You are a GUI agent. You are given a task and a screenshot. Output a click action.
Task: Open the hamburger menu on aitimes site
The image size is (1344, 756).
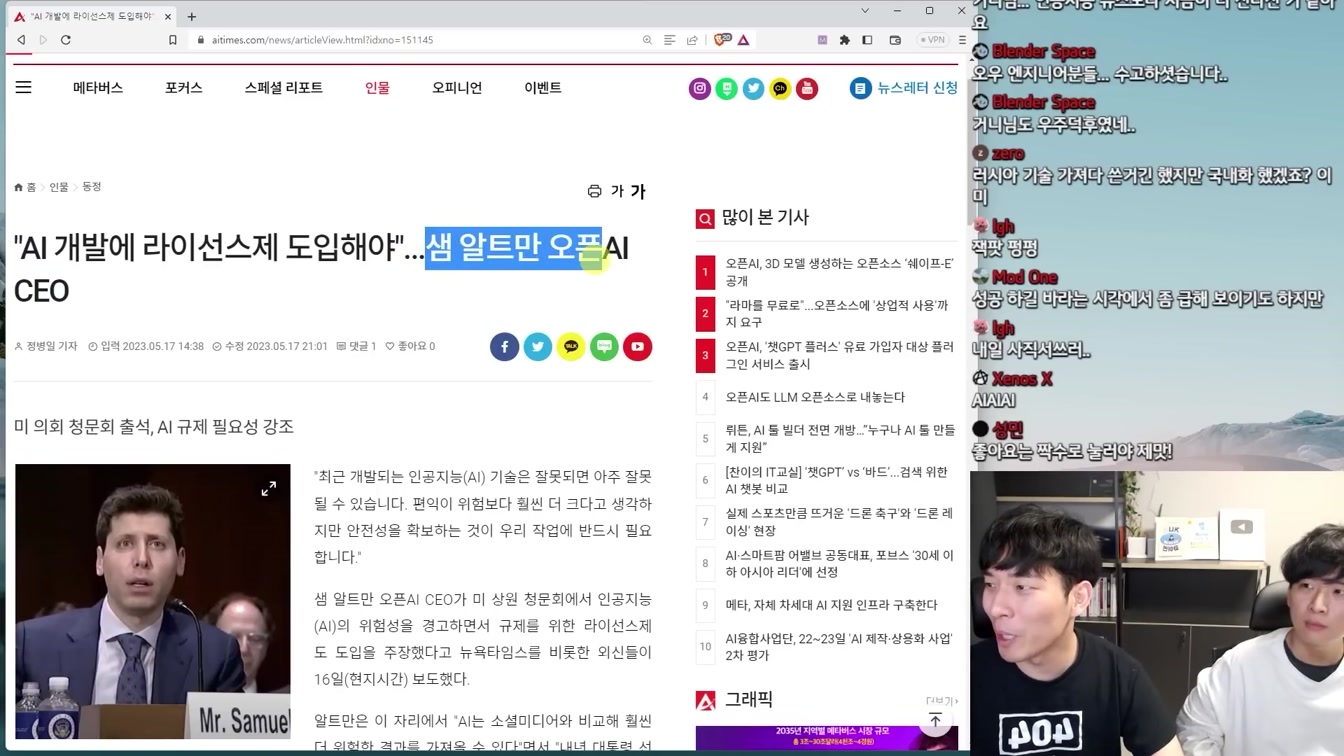[x=23, y=88]
